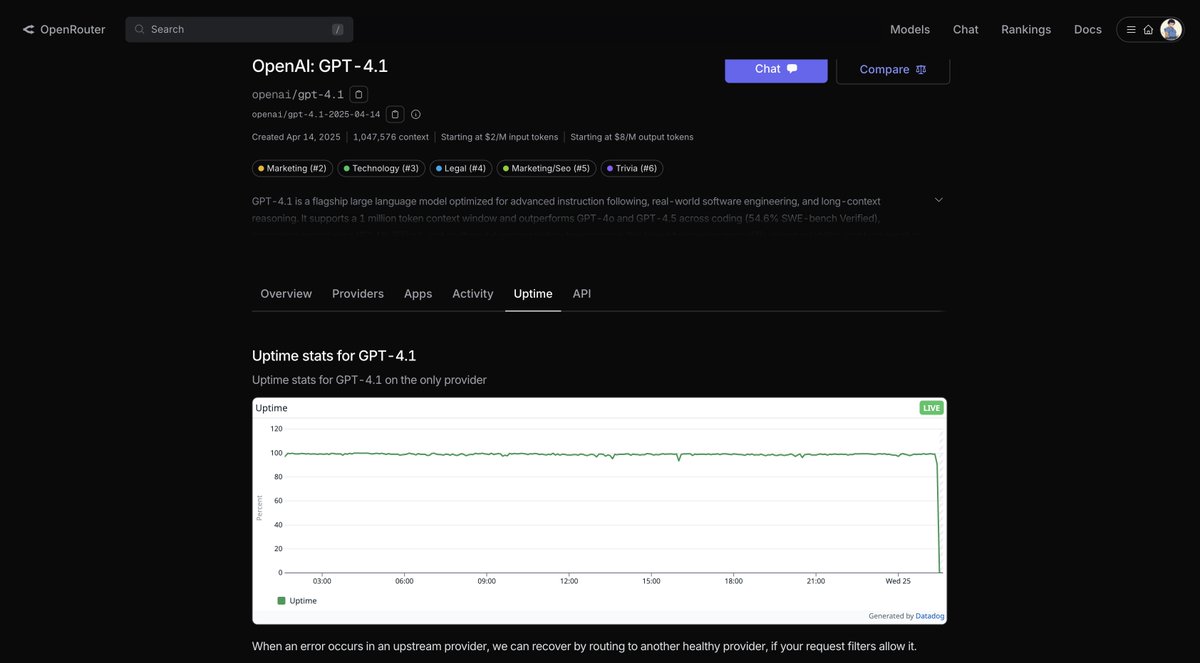The width and height of the screenshot is (1200, 663).
Task: Click the LIVE badge on chart
Action: pos(931,408)
